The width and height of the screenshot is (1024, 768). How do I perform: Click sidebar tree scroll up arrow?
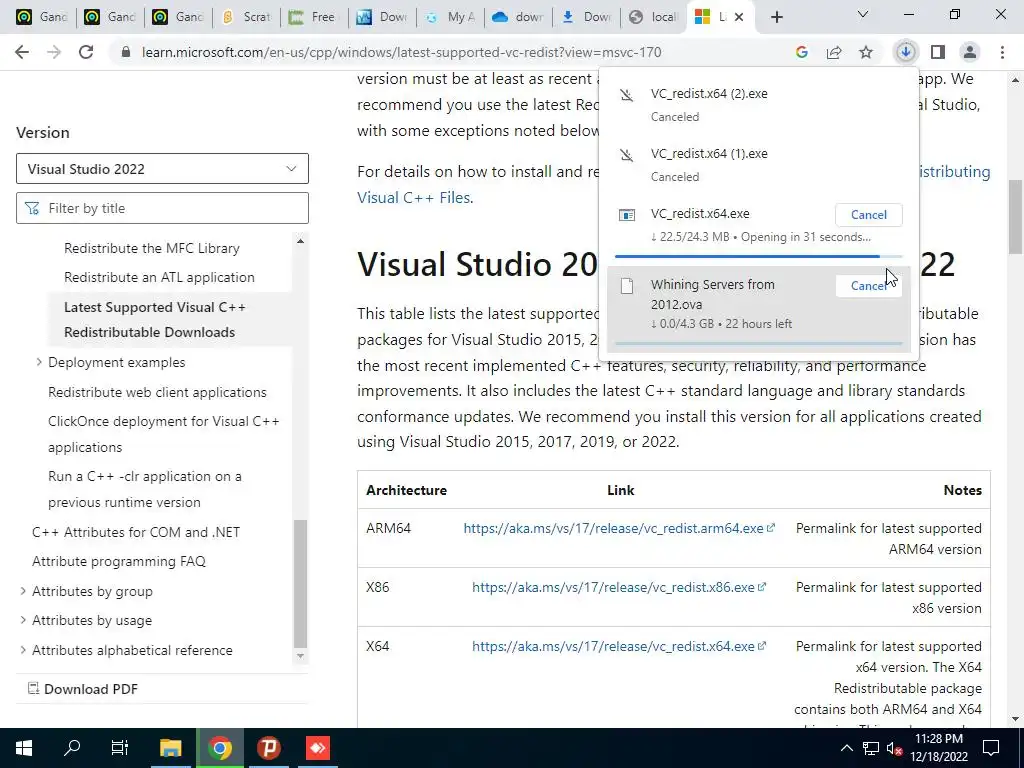tap(300, 241)
